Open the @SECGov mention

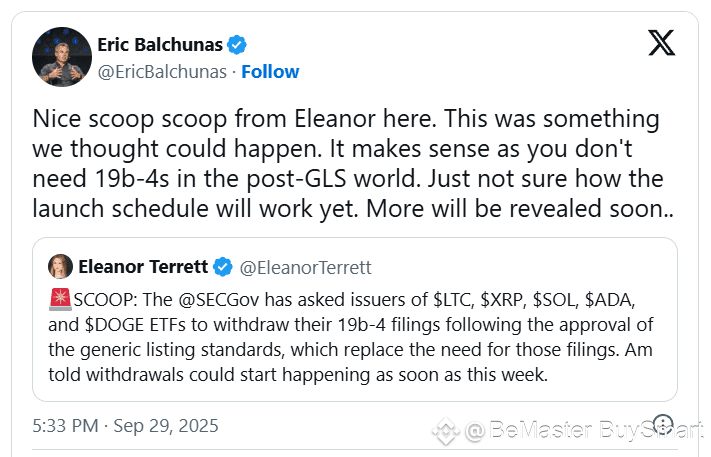(x=219, y=300)
